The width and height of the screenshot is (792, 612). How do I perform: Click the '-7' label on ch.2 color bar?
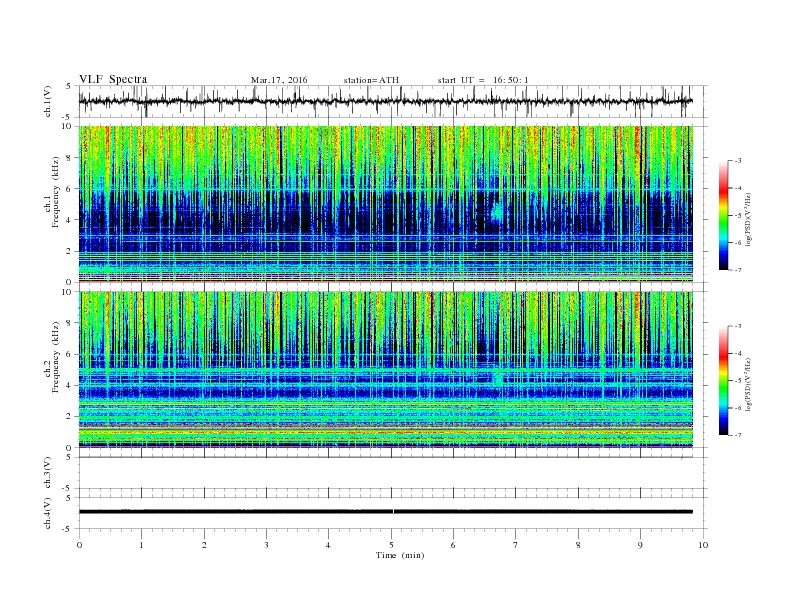pyautogui.click(x=738, y=435)
